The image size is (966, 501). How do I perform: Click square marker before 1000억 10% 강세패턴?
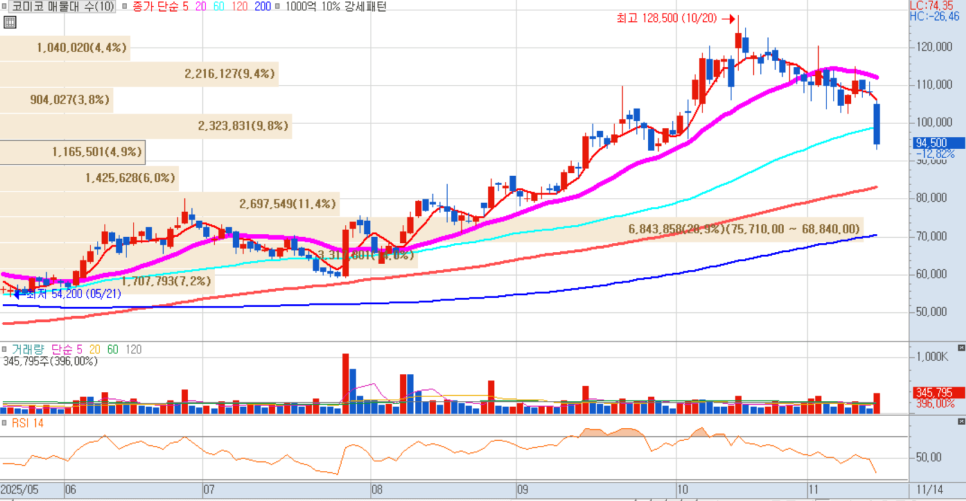[277, 7]
